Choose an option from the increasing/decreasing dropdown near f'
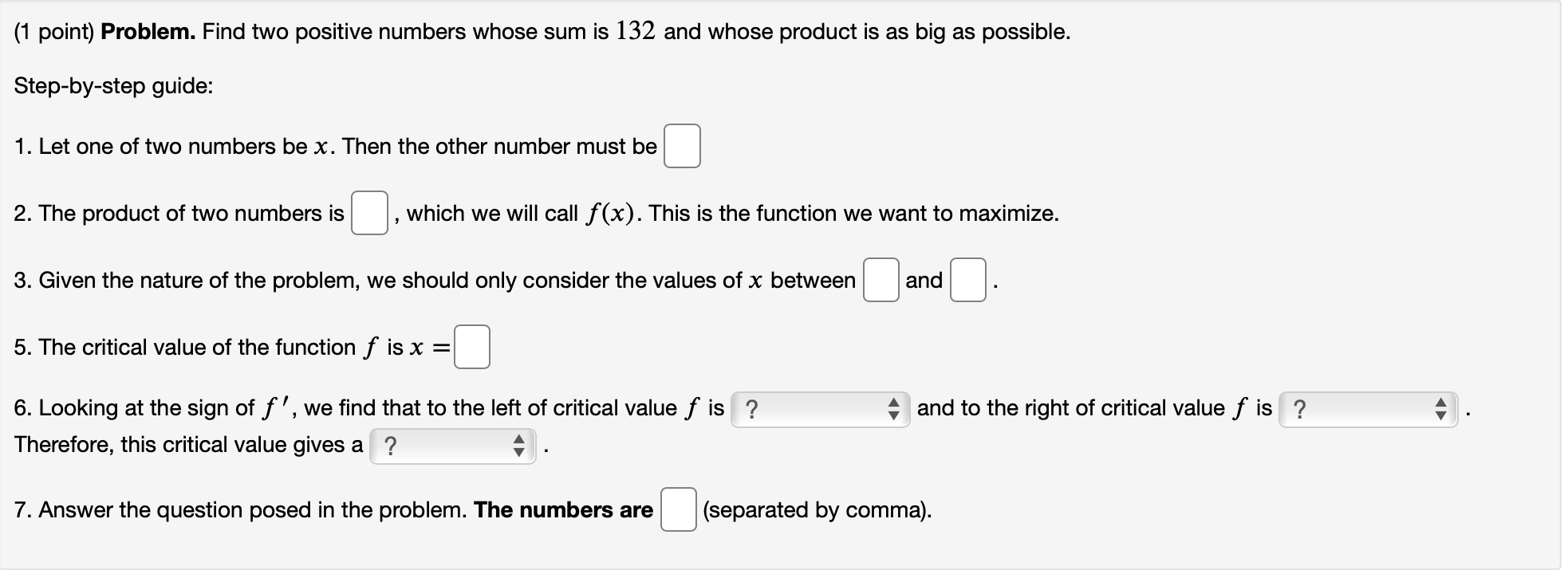This screenshot has height=574, width=1568. [x=819, y=409]
